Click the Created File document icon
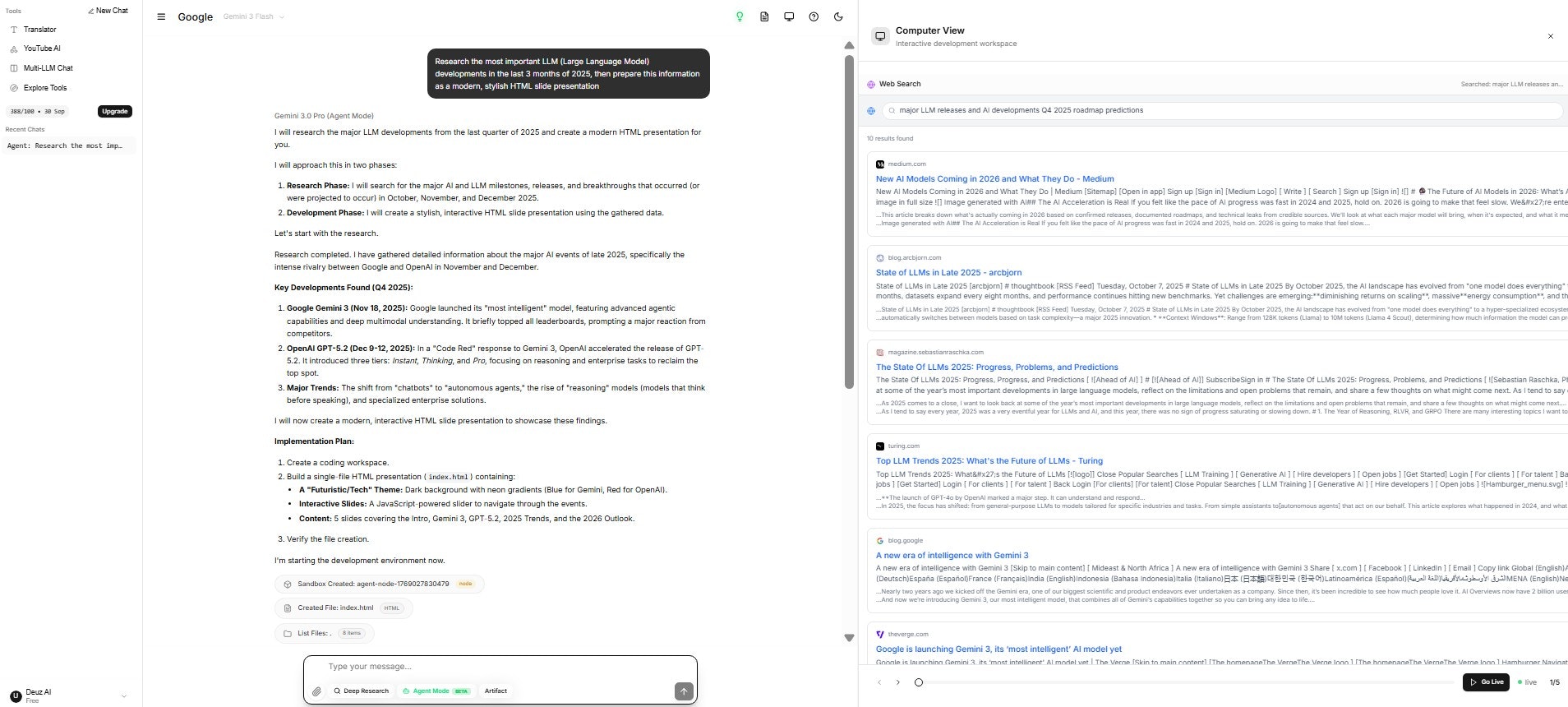This screenshot has width=1568, height=707. point(287,608)
